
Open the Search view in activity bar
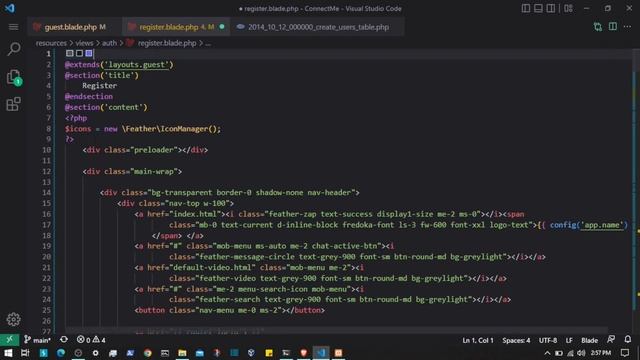click(13, 49)
